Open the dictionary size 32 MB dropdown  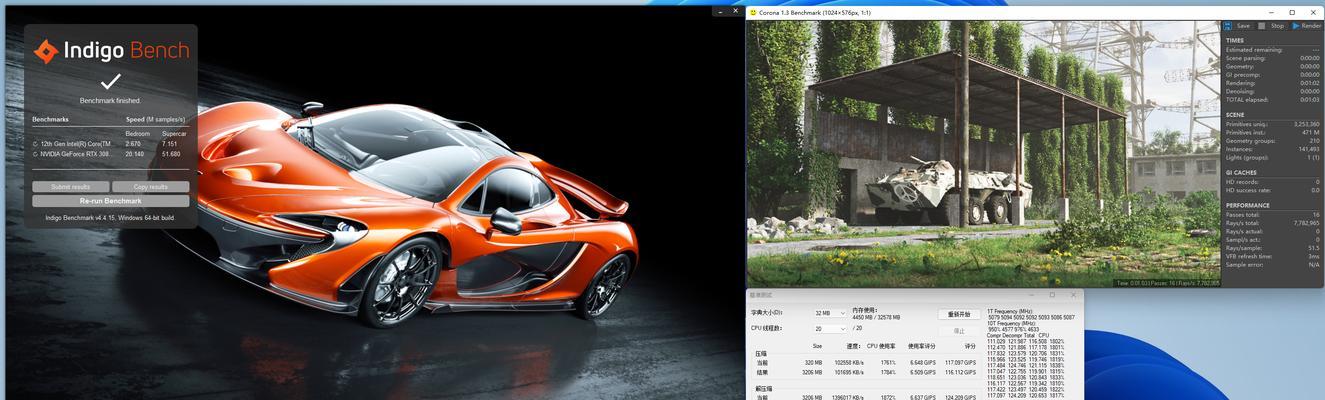click(830, 313)
